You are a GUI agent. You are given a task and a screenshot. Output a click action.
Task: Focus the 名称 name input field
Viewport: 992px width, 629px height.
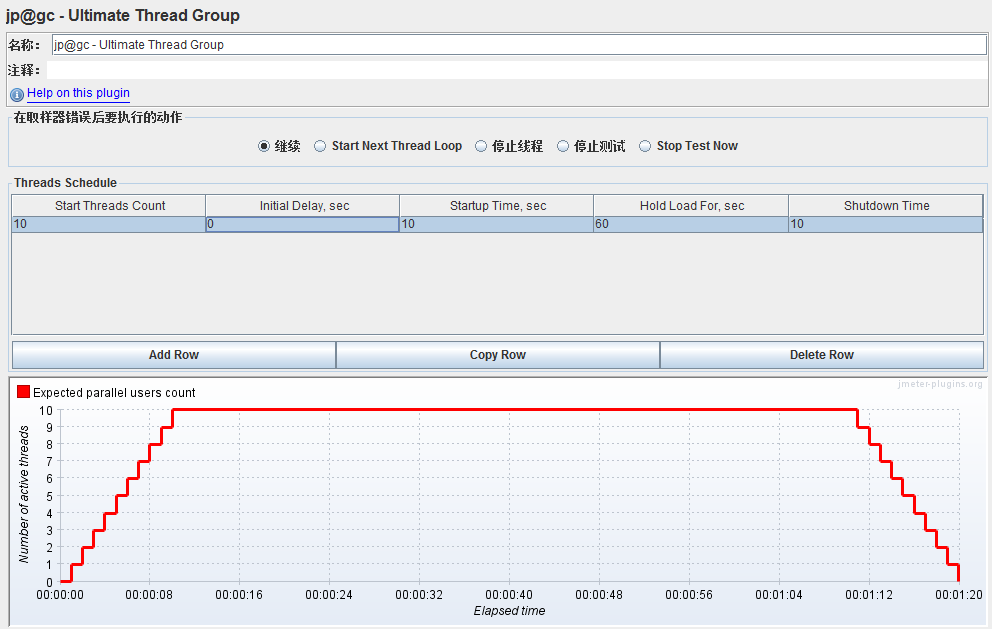pyautogui.click(x=519, y=45)
